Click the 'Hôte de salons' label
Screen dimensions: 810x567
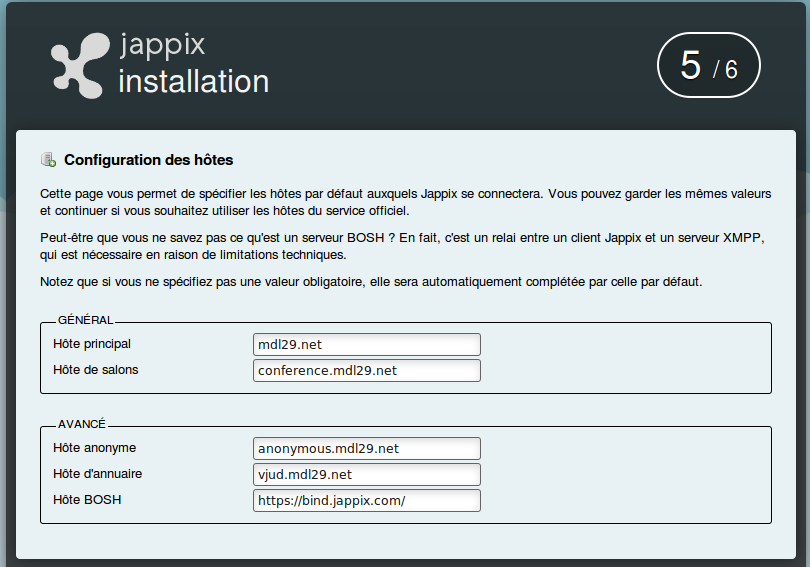click(96, 370)
